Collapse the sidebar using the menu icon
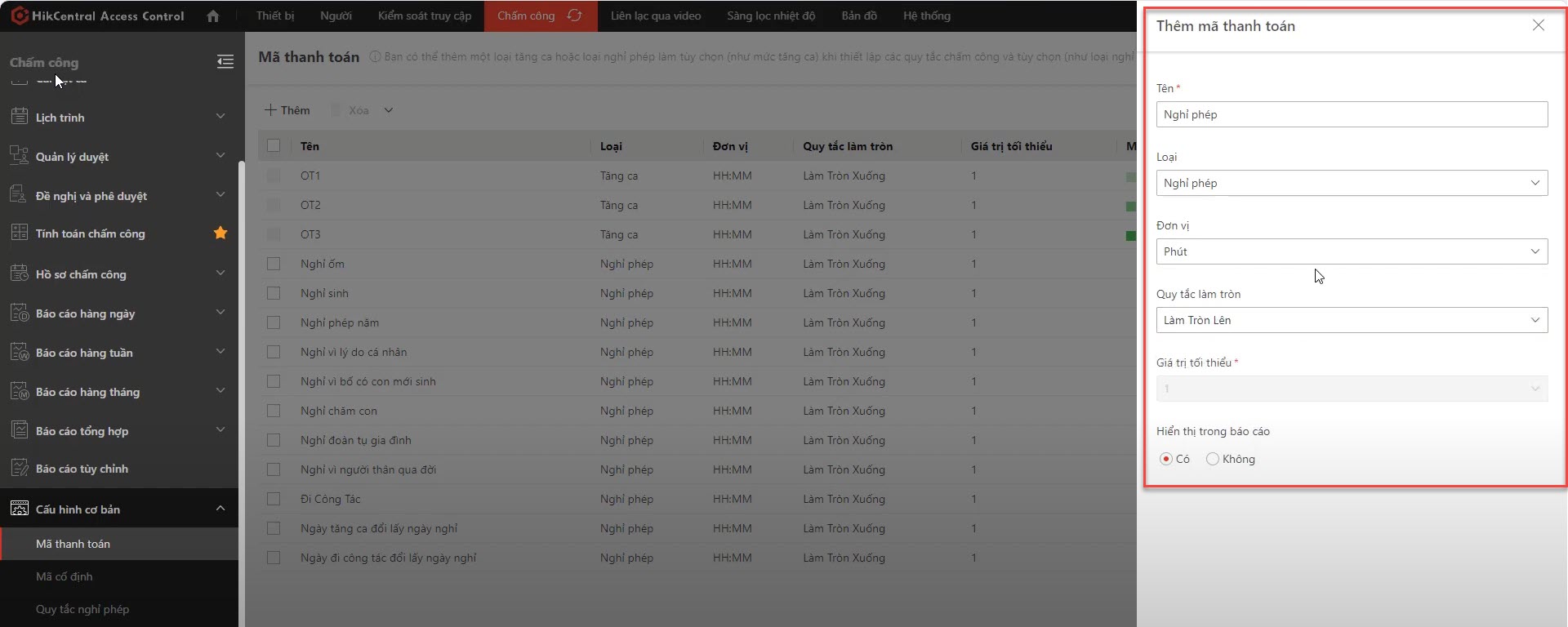This screenshot has width=1568, height=627. coord(225,62)
